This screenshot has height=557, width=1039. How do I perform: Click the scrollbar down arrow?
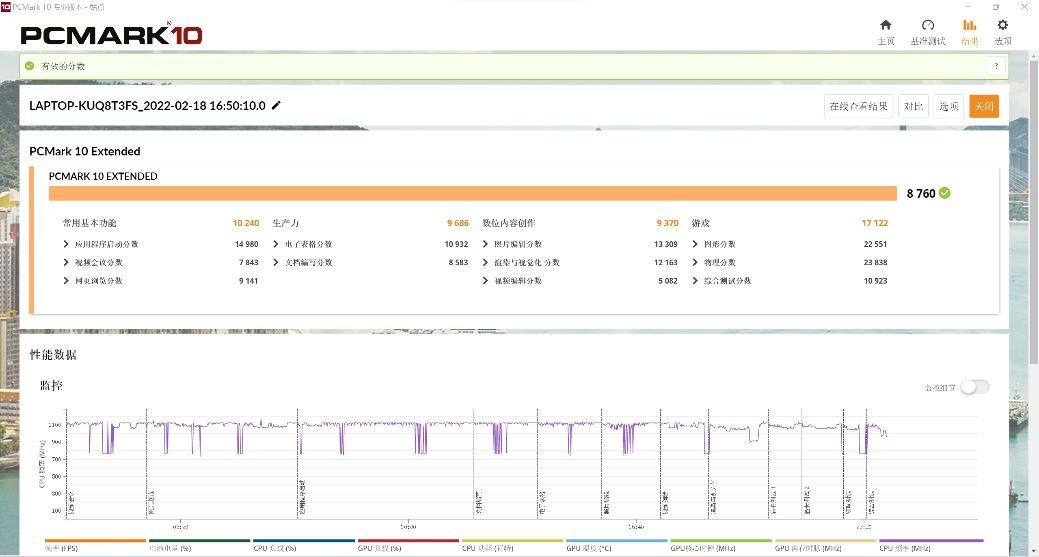pyautogui.click(x=1034, y=551)
